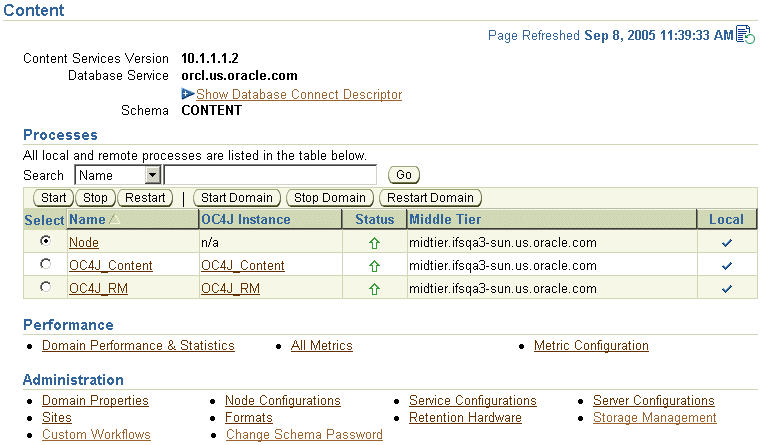Open the Search Name dropdown
762x445 pixels.
point(152,176)
